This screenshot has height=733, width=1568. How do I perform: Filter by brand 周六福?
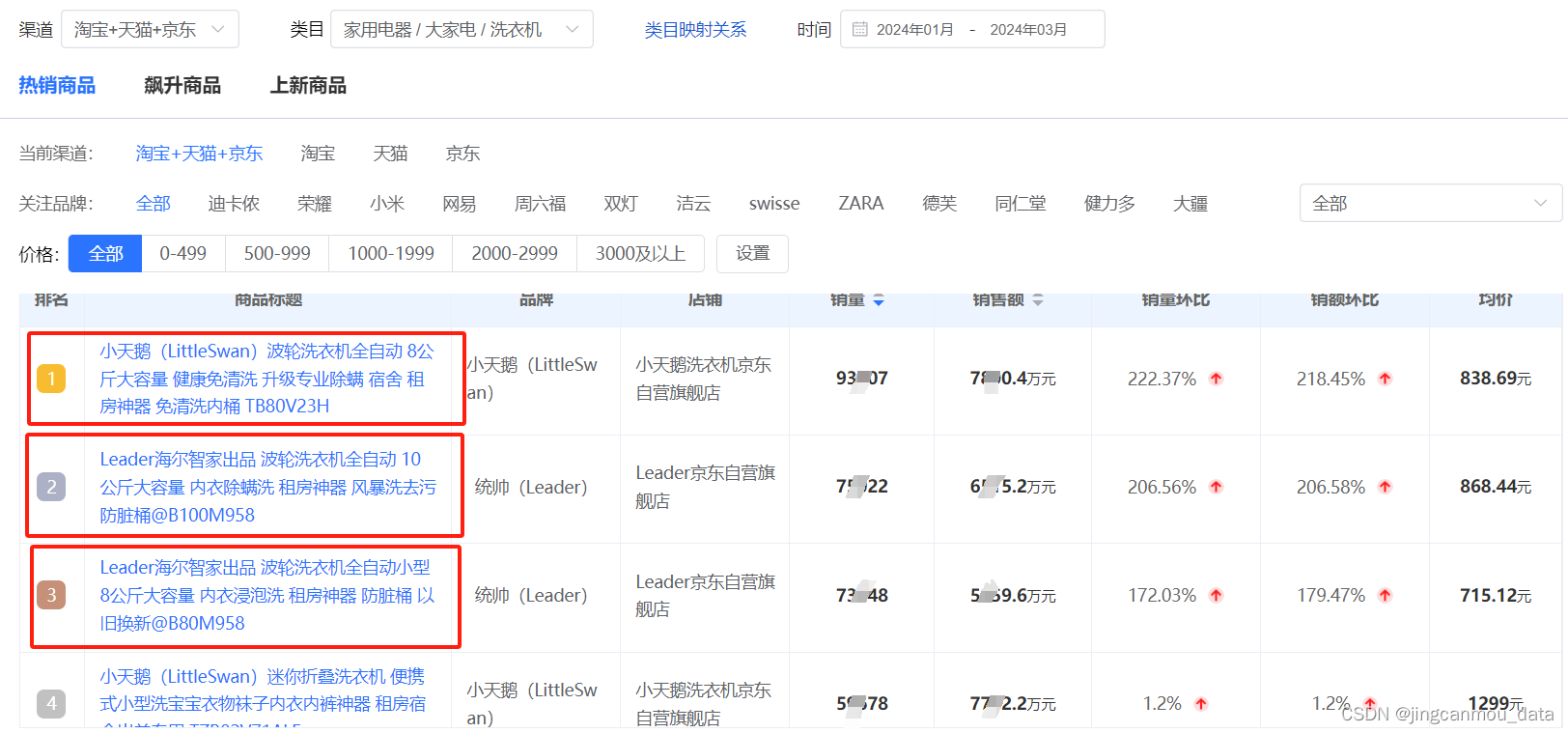click(x=540, y=204)
